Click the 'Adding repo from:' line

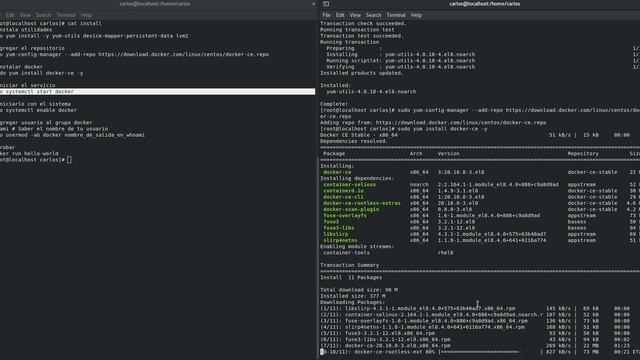[x=433, y=122]
